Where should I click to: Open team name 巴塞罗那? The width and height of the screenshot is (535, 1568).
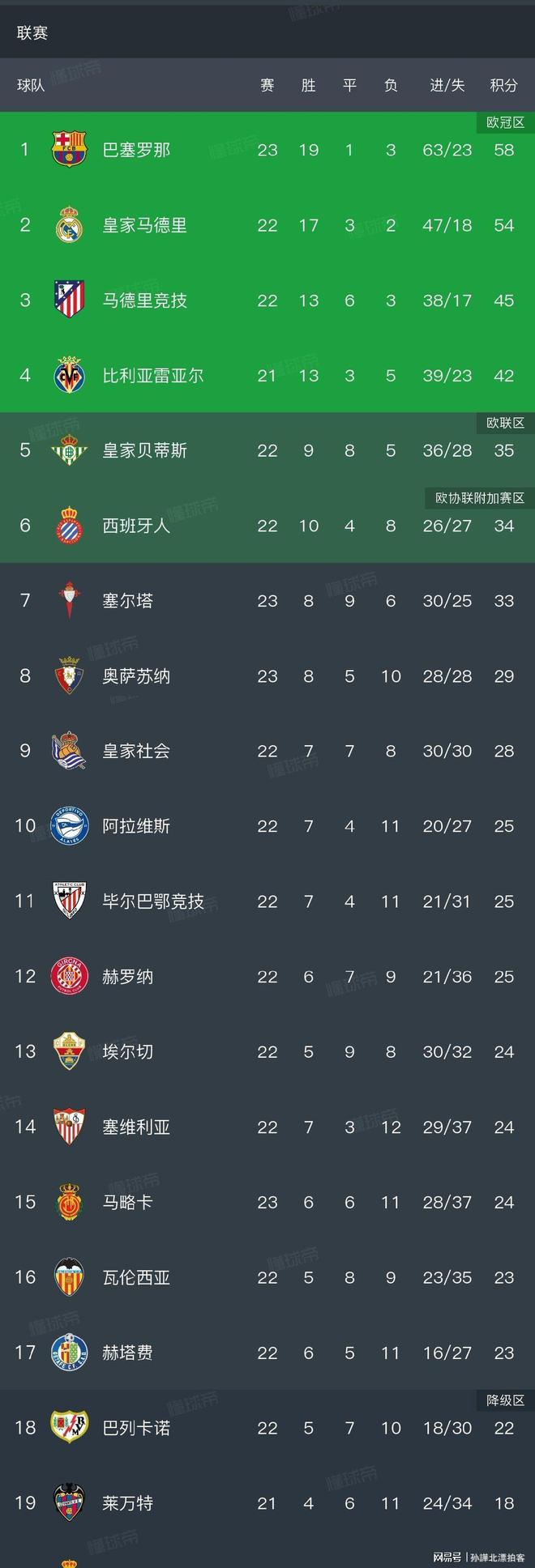click(x=136, y=150)
